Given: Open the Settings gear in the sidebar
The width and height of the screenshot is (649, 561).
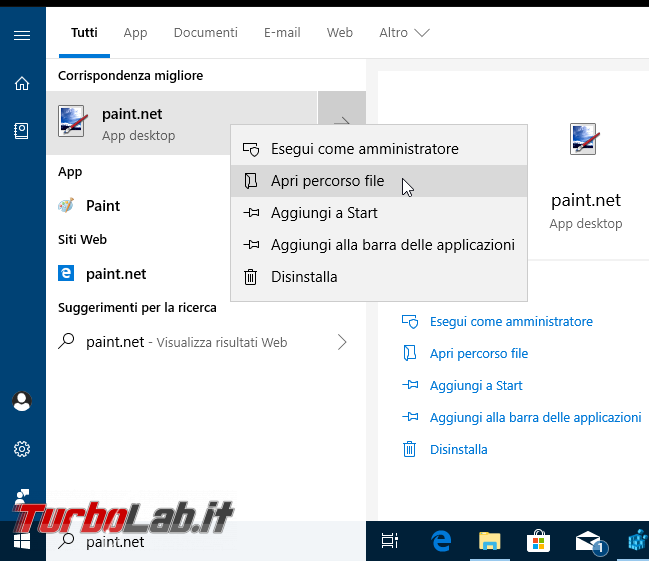Looking at the screenshot, I should pos(22,449).
